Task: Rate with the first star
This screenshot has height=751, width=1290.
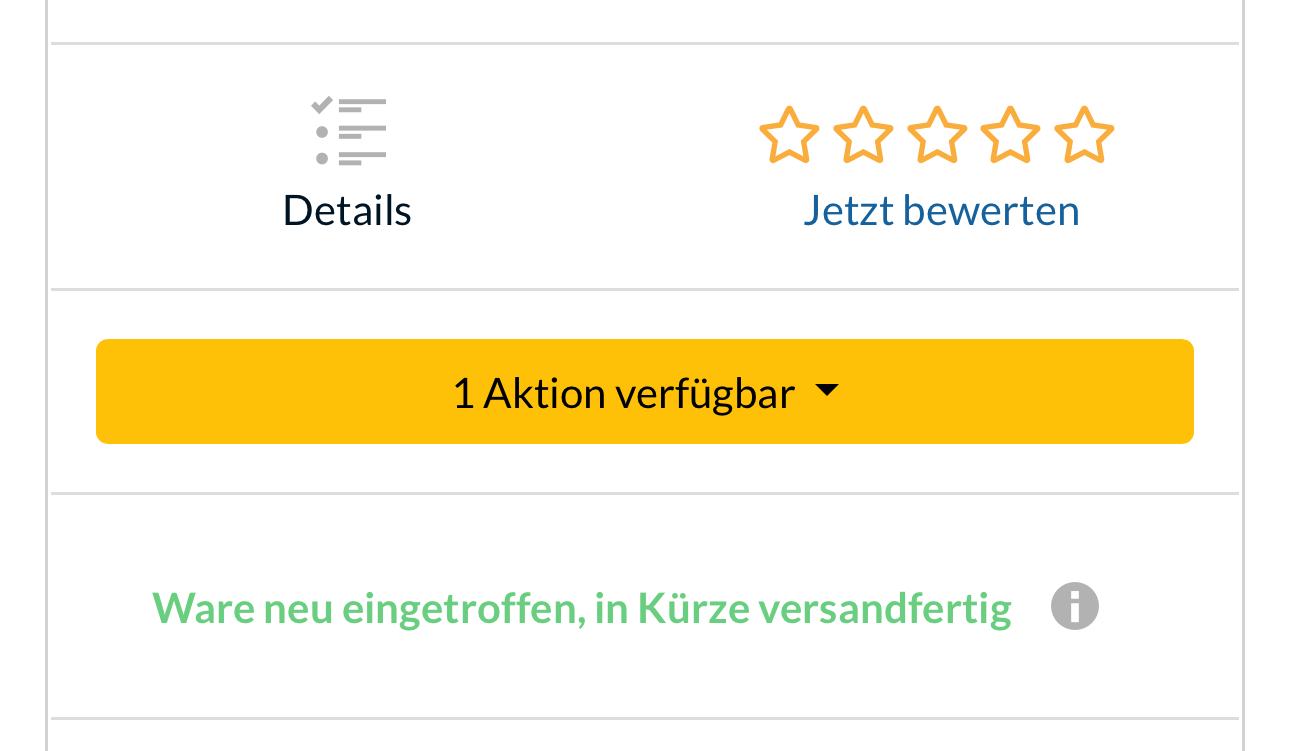Action: click(789, 135)
